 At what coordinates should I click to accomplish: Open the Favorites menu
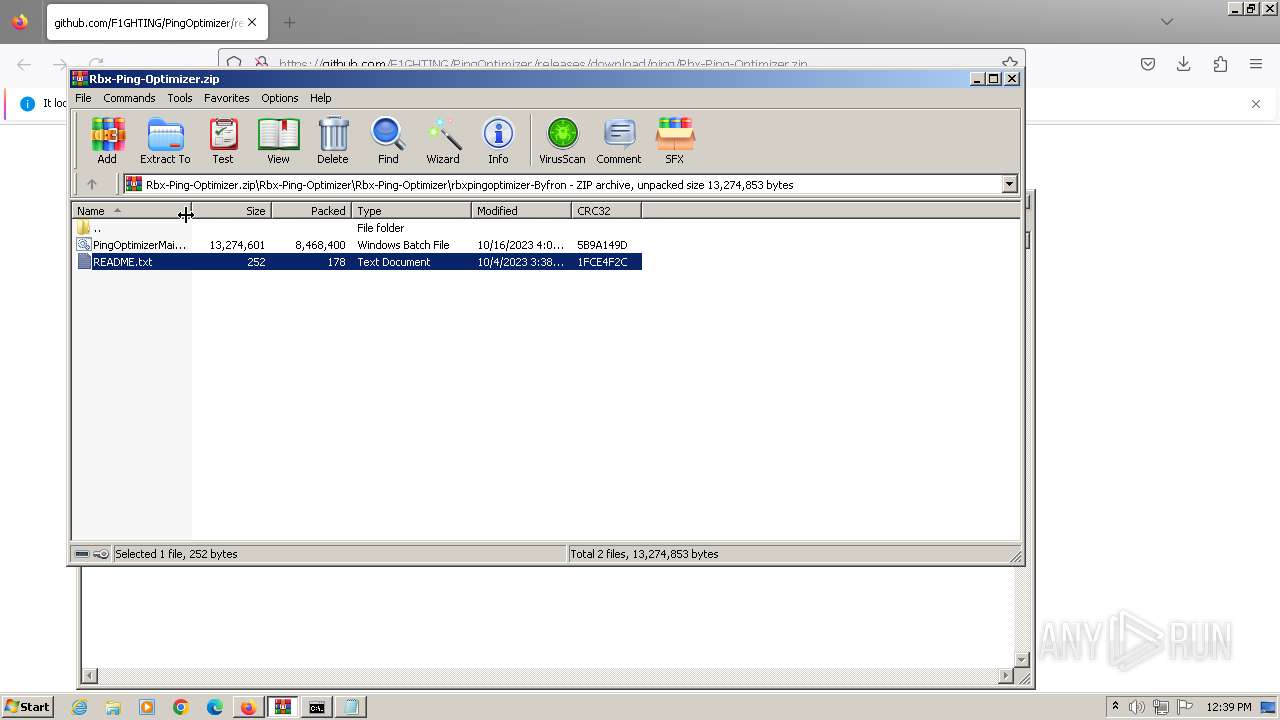tap(227, 98)
